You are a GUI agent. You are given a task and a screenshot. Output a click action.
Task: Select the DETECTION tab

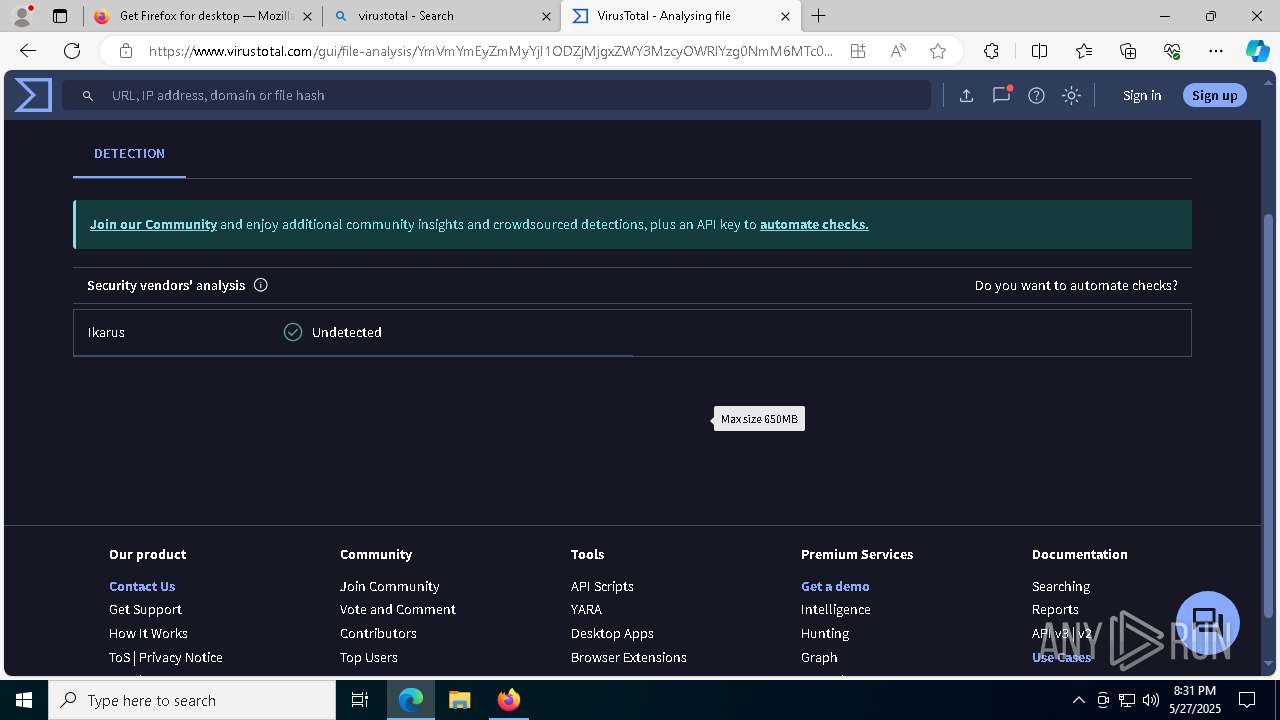(129, 154)
